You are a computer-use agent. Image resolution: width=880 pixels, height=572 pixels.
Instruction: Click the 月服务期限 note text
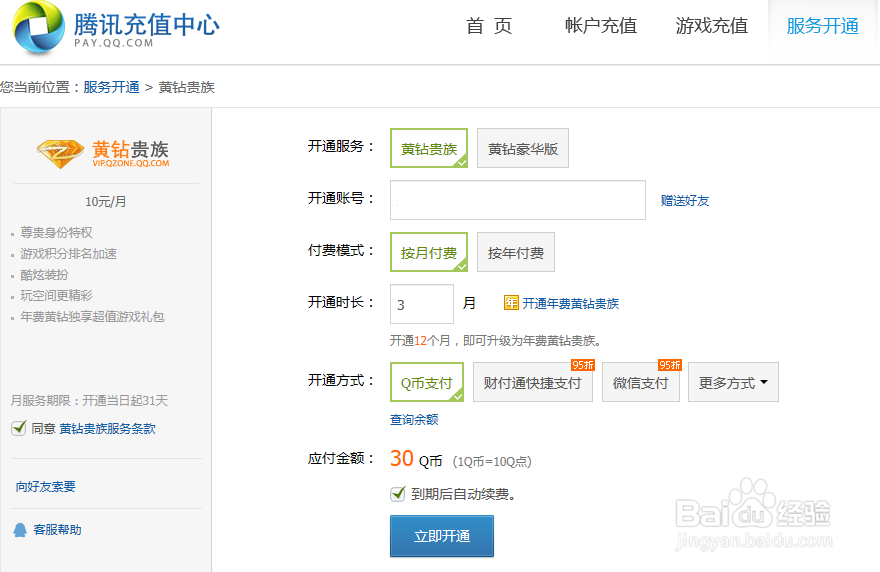[x=89, y=401]
